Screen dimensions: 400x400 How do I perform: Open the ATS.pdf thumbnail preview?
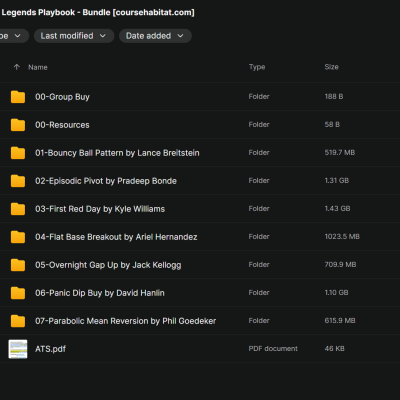click(18, 349)
